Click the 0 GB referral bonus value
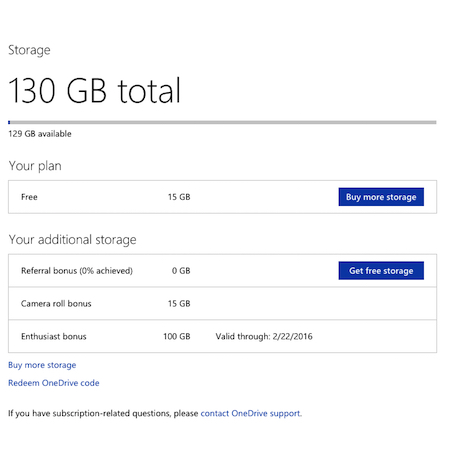Screen dimensions: 460x450 pos(181,271)
